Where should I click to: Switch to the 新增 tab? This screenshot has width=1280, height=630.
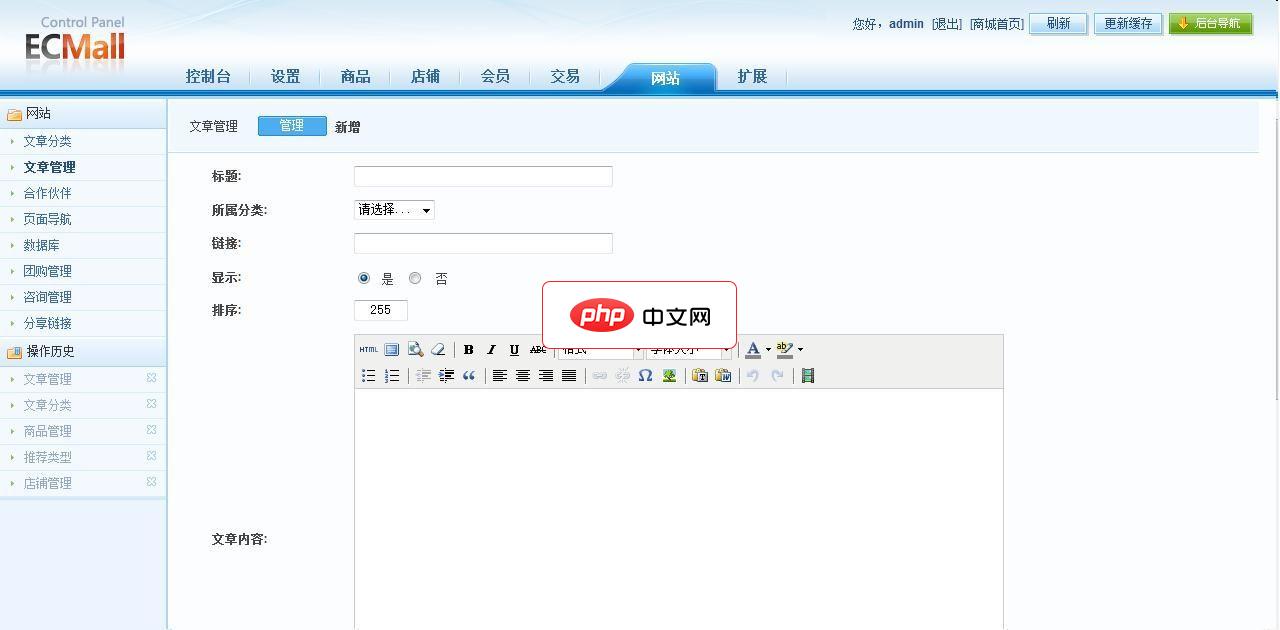(x=347, y=126)
